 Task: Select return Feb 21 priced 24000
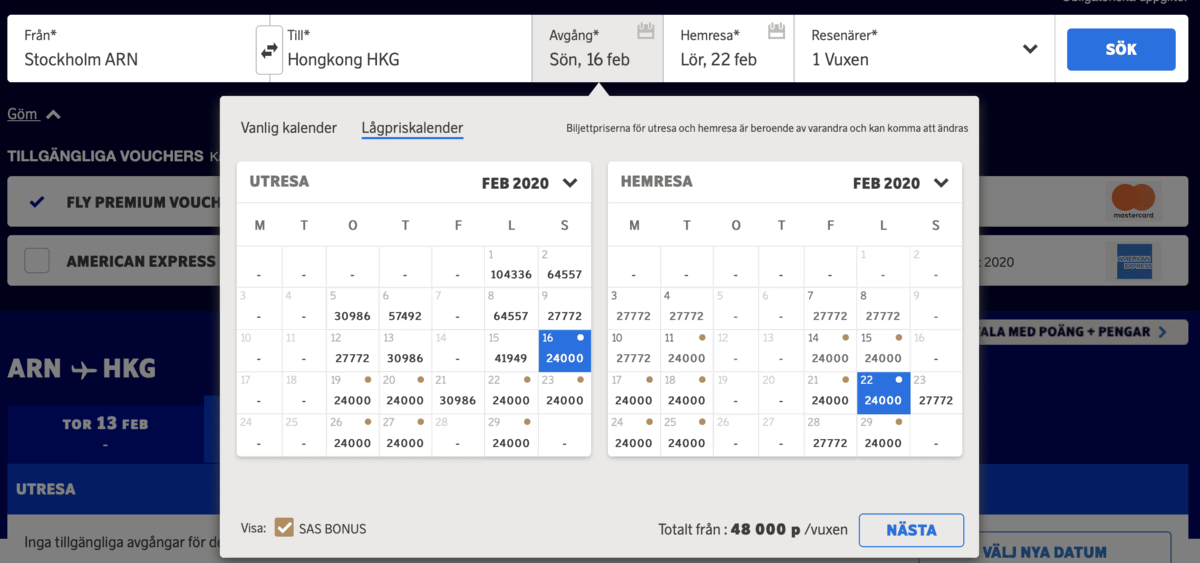point(830,392)
